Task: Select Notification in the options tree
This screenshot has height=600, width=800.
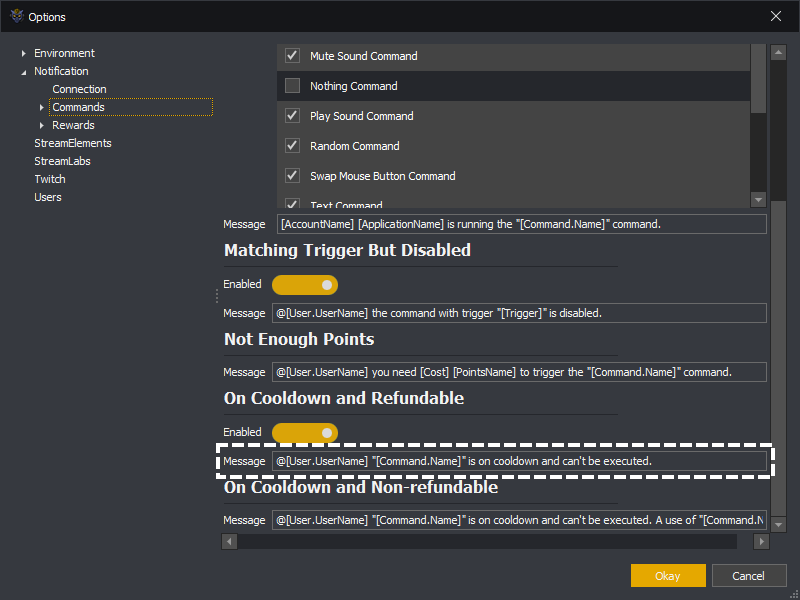Action: (x=61, y=71)
